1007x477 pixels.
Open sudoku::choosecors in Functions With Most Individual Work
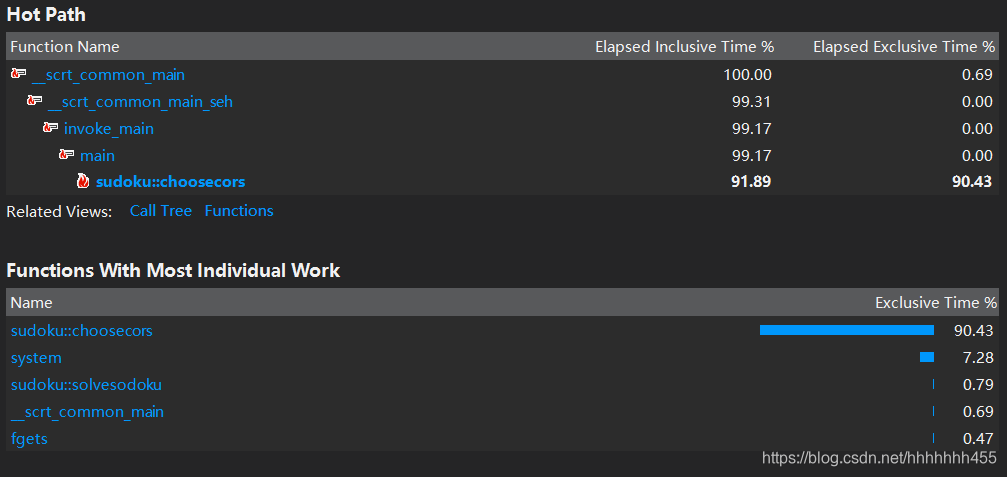click(x=82, y=331)
